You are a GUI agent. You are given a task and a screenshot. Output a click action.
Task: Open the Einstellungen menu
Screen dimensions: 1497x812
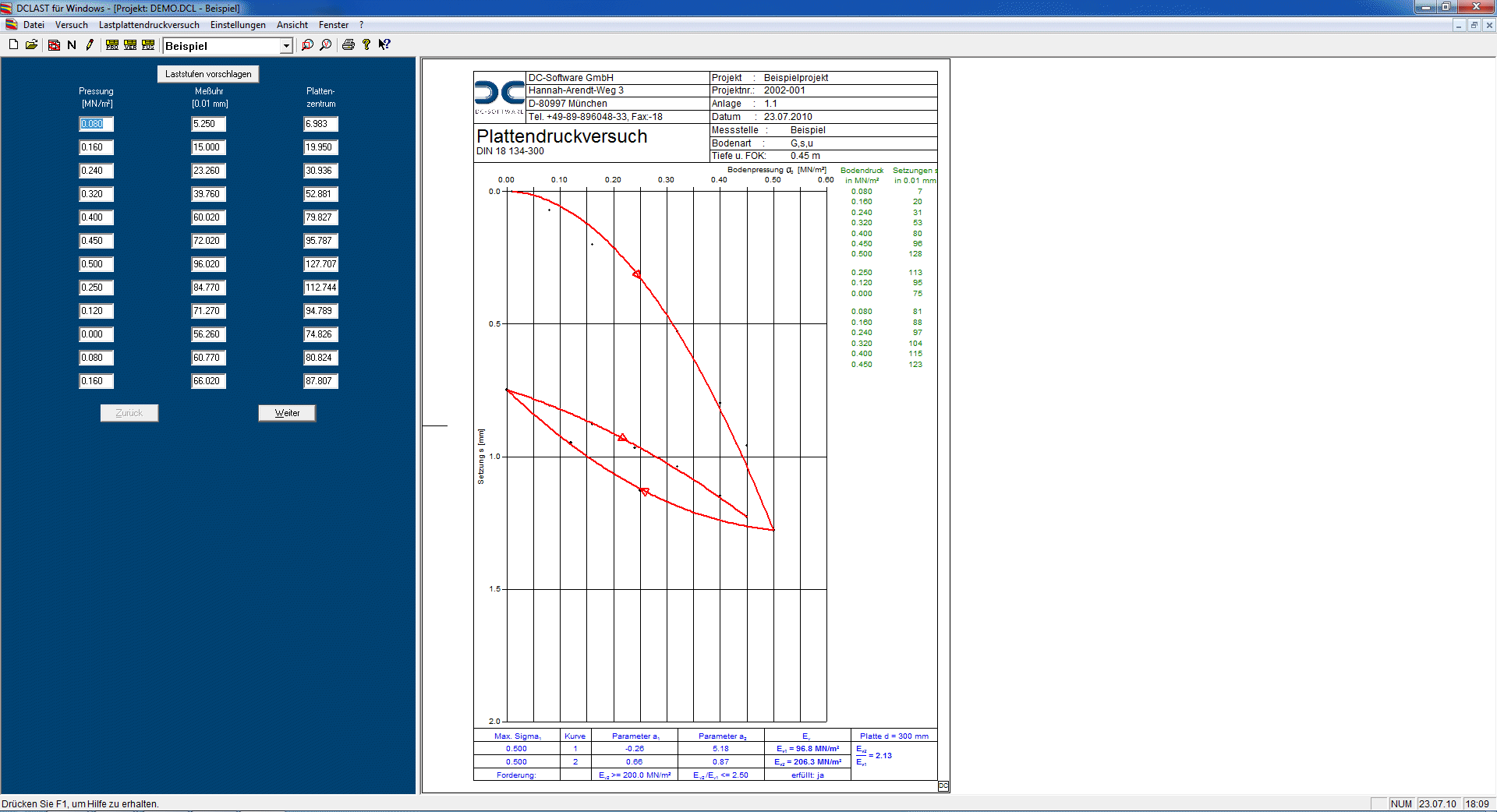pos(238,25)
